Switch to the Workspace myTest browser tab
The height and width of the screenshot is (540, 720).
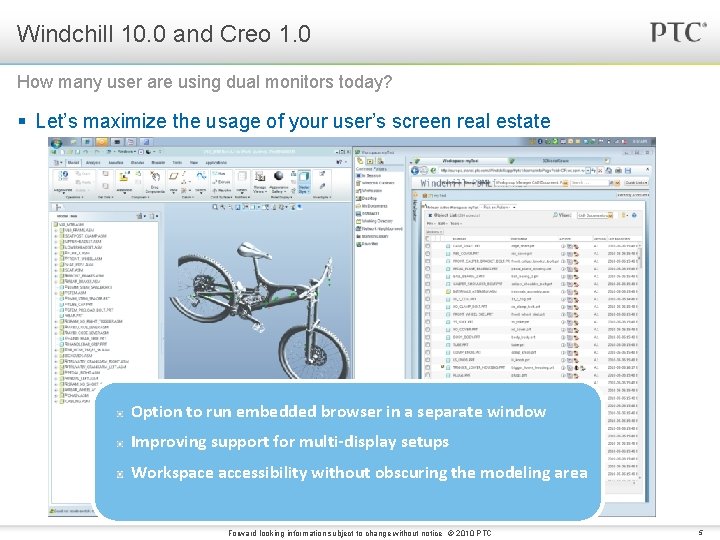click(460, 161)
